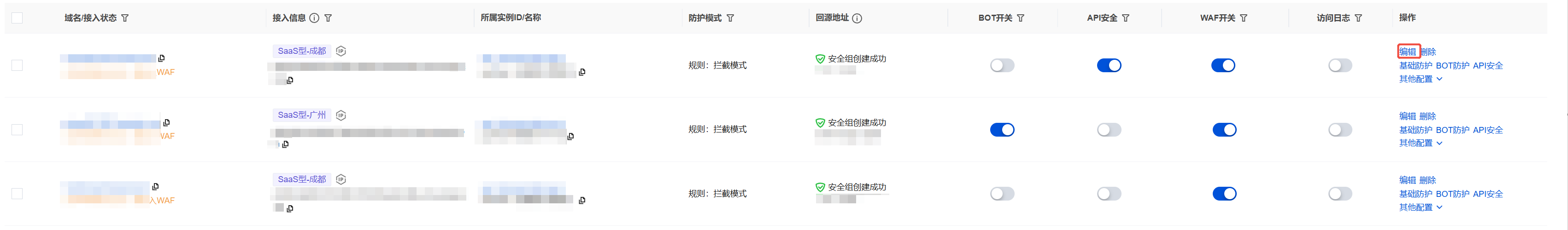Copy the first row's domain name

pos(161,58)
